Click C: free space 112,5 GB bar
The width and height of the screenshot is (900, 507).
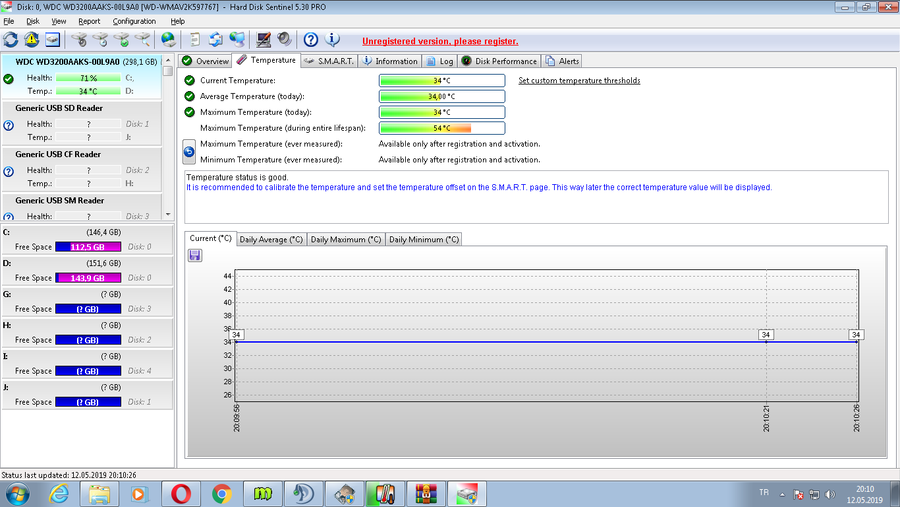click(x=88, y=247)
